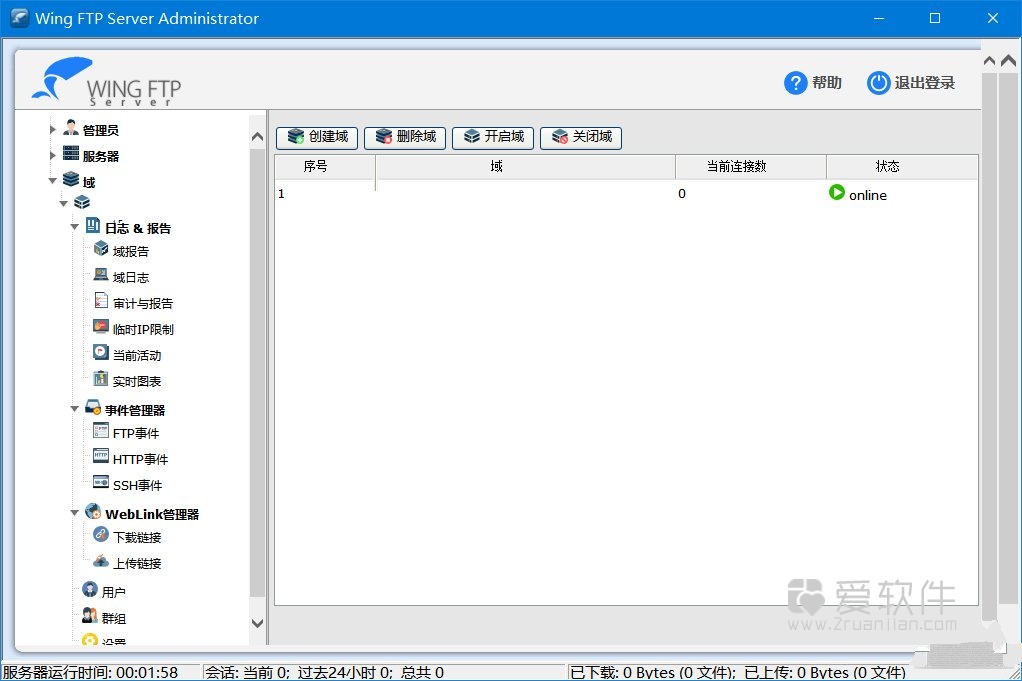Sort by the 序号 column header
The image size is (1022, 681).
(325, 167)
